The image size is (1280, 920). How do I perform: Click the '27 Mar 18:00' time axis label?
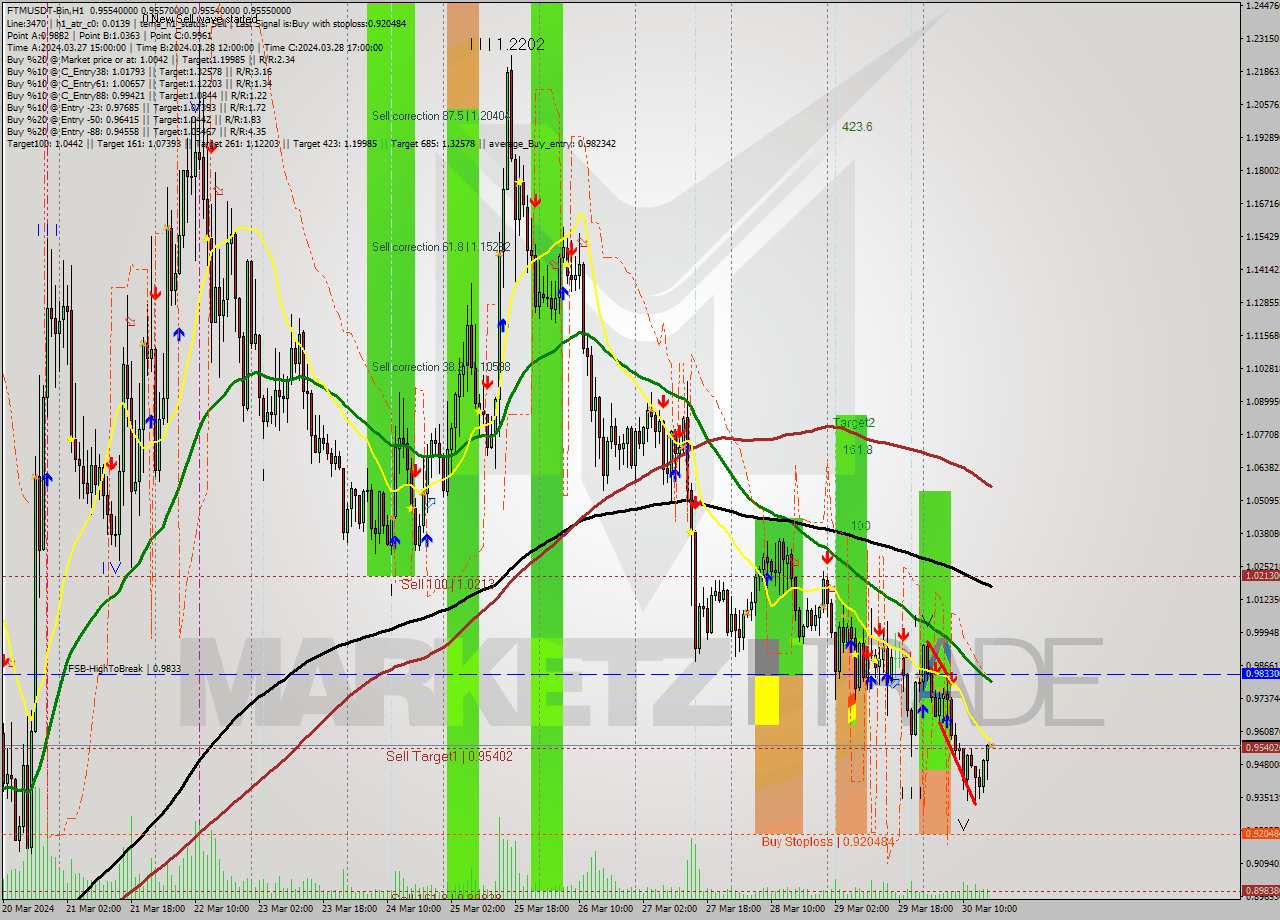point(735,909)
